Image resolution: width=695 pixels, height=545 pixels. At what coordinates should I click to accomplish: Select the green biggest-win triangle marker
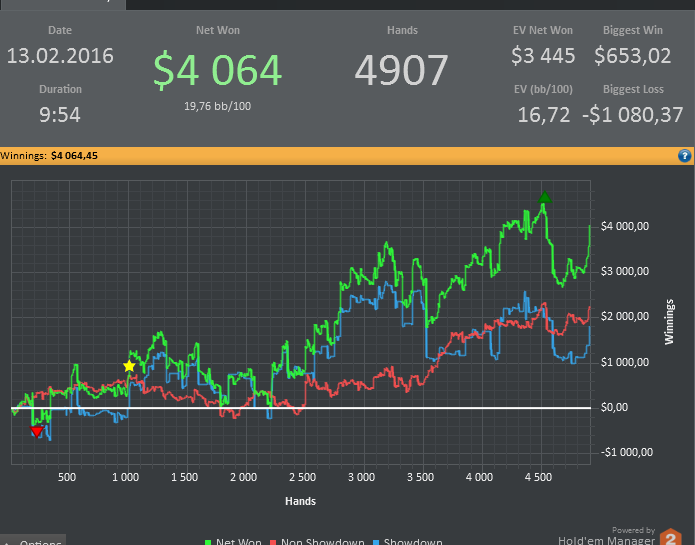[x=544, y=197]
